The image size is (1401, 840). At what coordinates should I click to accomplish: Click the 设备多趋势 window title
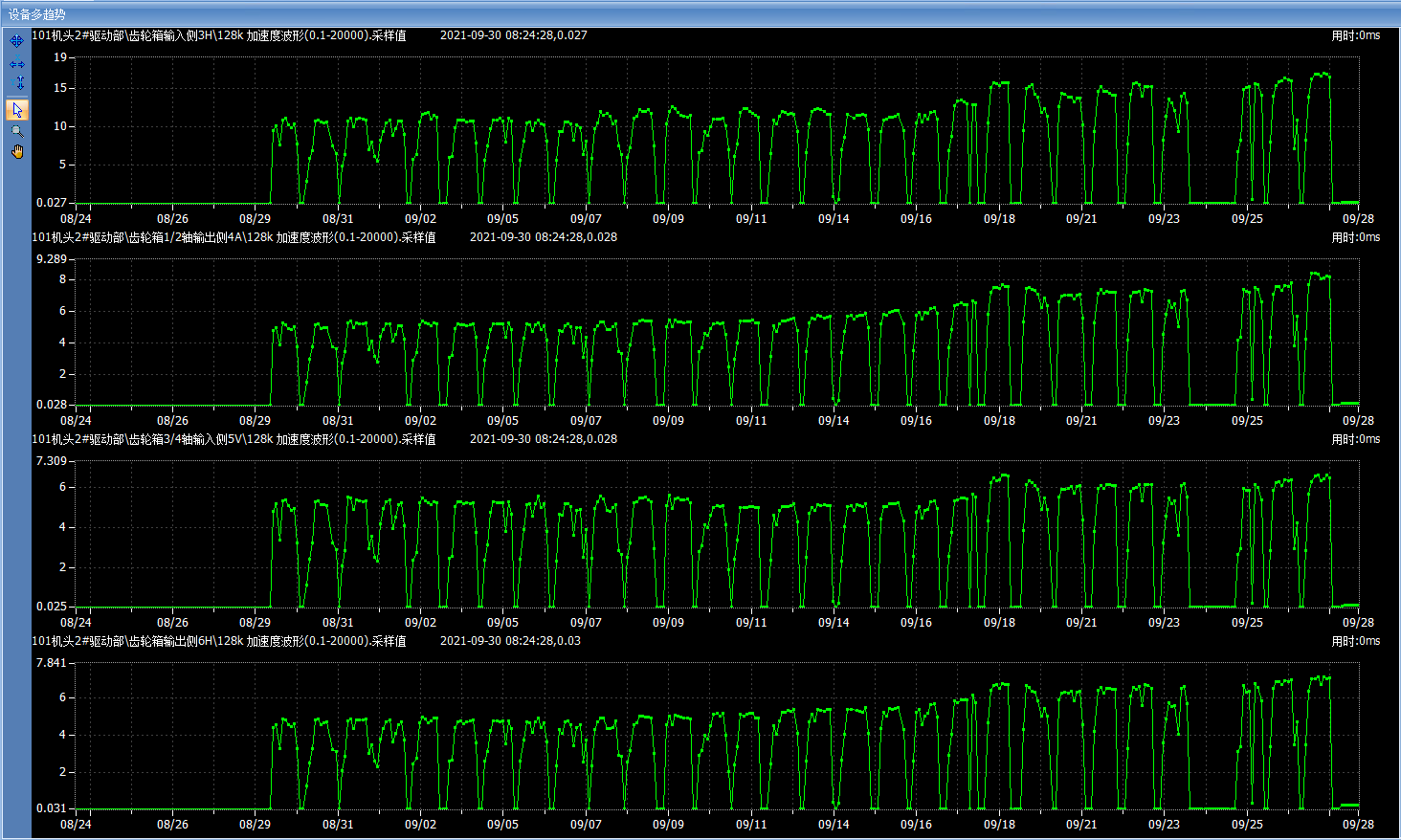(x=37, y=14)
